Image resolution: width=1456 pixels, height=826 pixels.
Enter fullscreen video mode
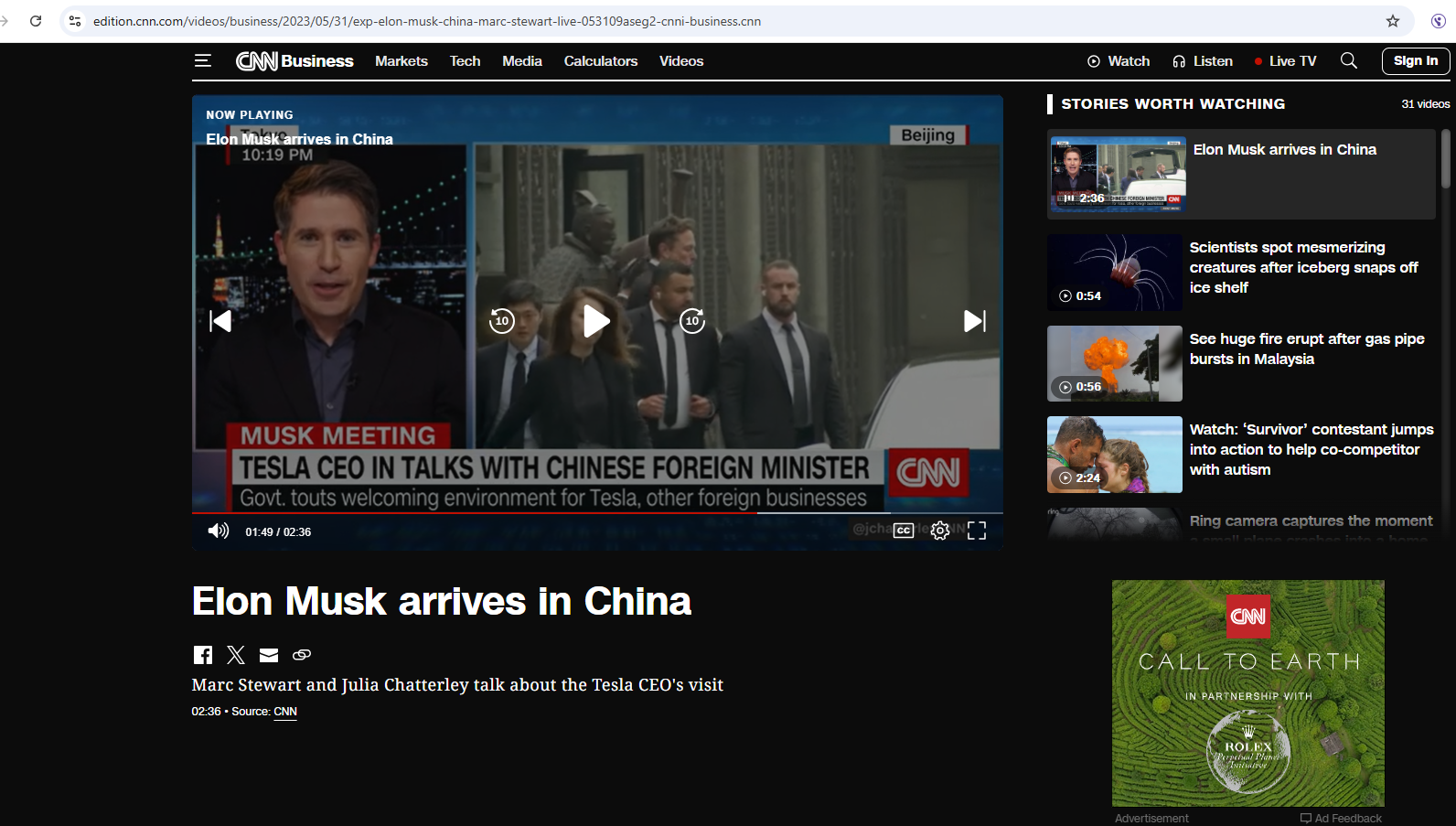(x=977, y=531)
